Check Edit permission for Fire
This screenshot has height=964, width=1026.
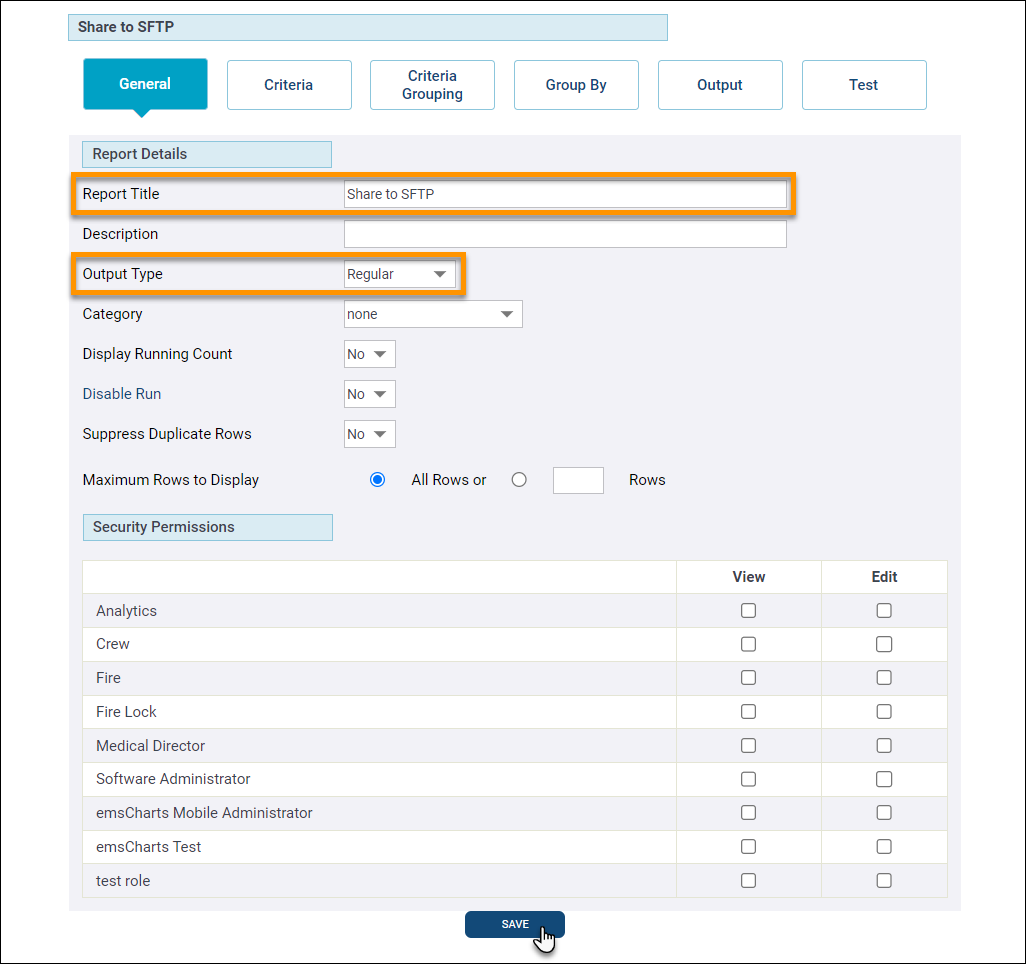coord(884,677)
